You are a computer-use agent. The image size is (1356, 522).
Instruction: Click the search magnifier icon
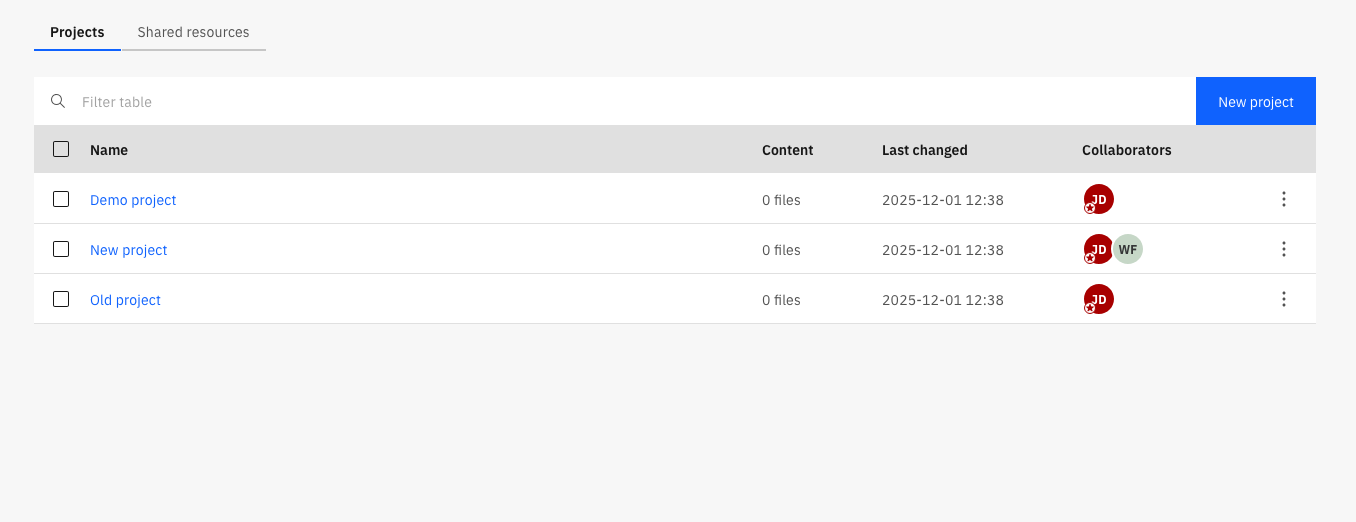point(58,101)
